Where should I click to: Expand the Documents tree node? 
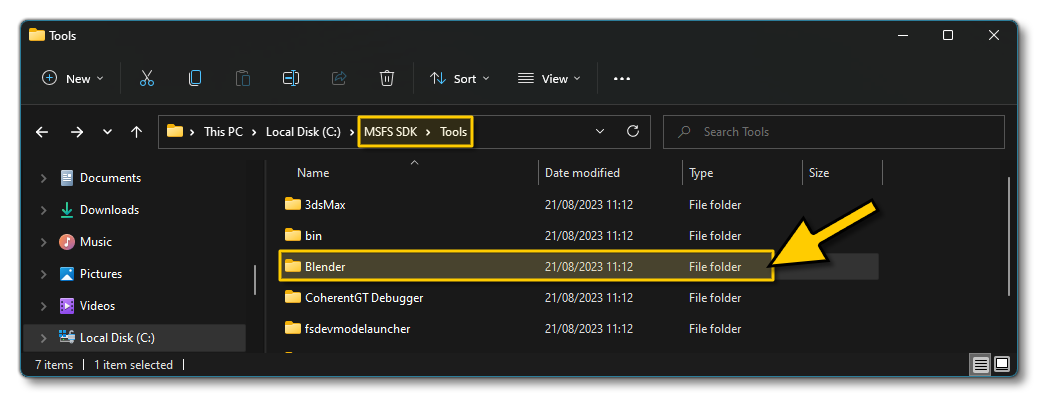click(x=44, y=178)
